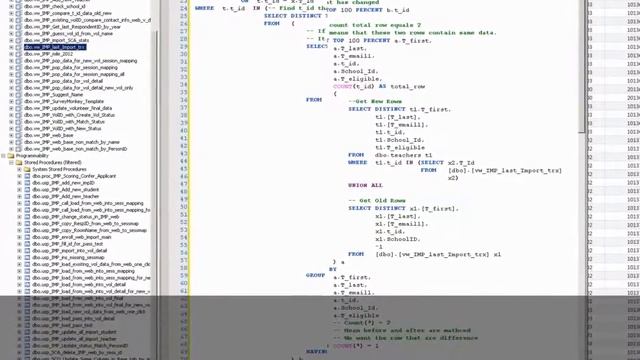Click the view icon for vw_IMP_Get_last_RespondentID_by_year
640x360 pixels.
click(x=18, y=27)
